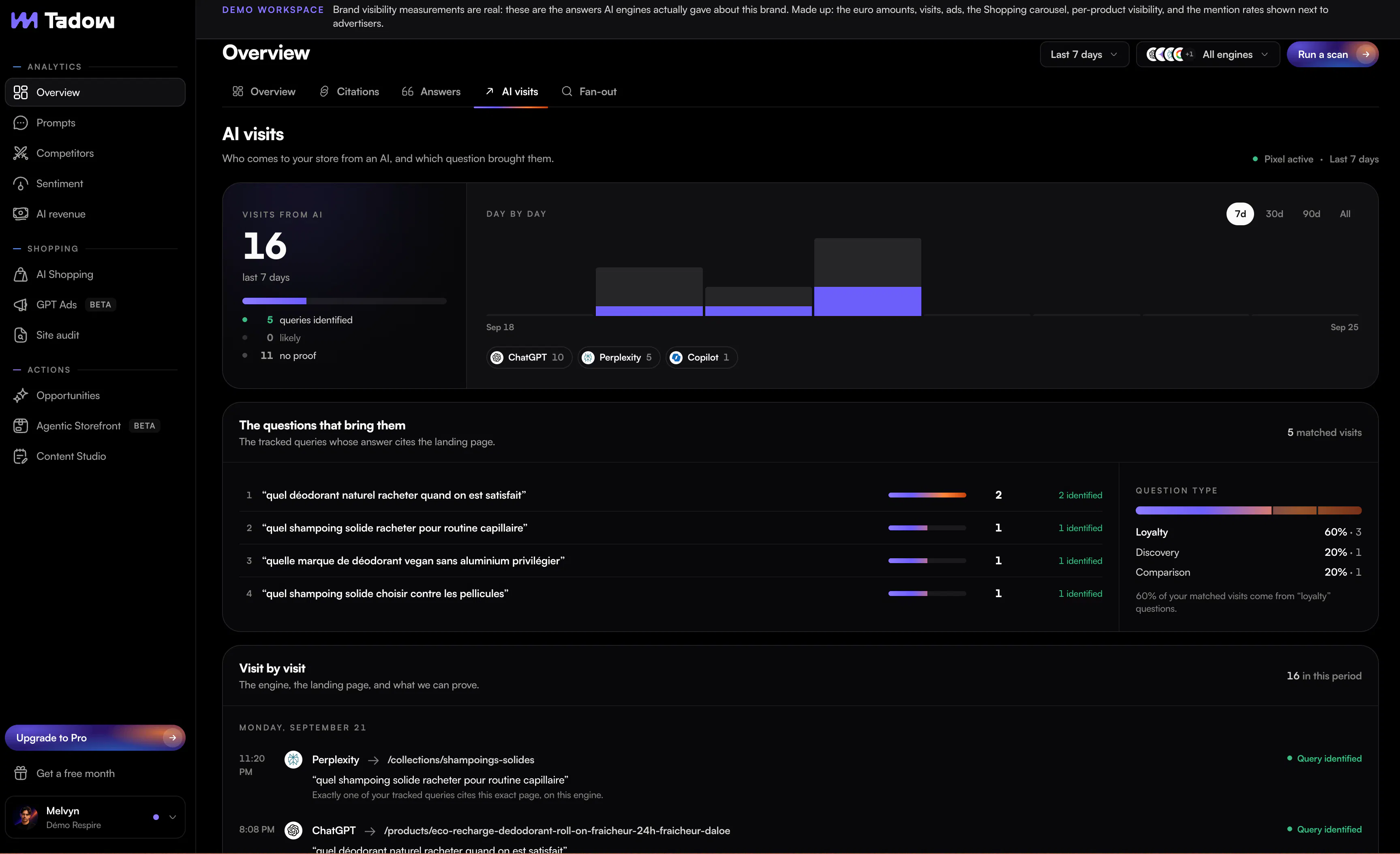This screenshot has height=854, width=1400.
Task: Select the All range toggle
Action: pyautogui.click(x=1345, y=214)
